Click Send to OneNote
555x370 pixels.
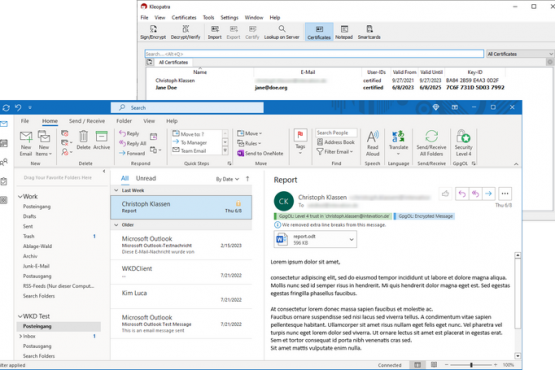[x=260, y=153]
